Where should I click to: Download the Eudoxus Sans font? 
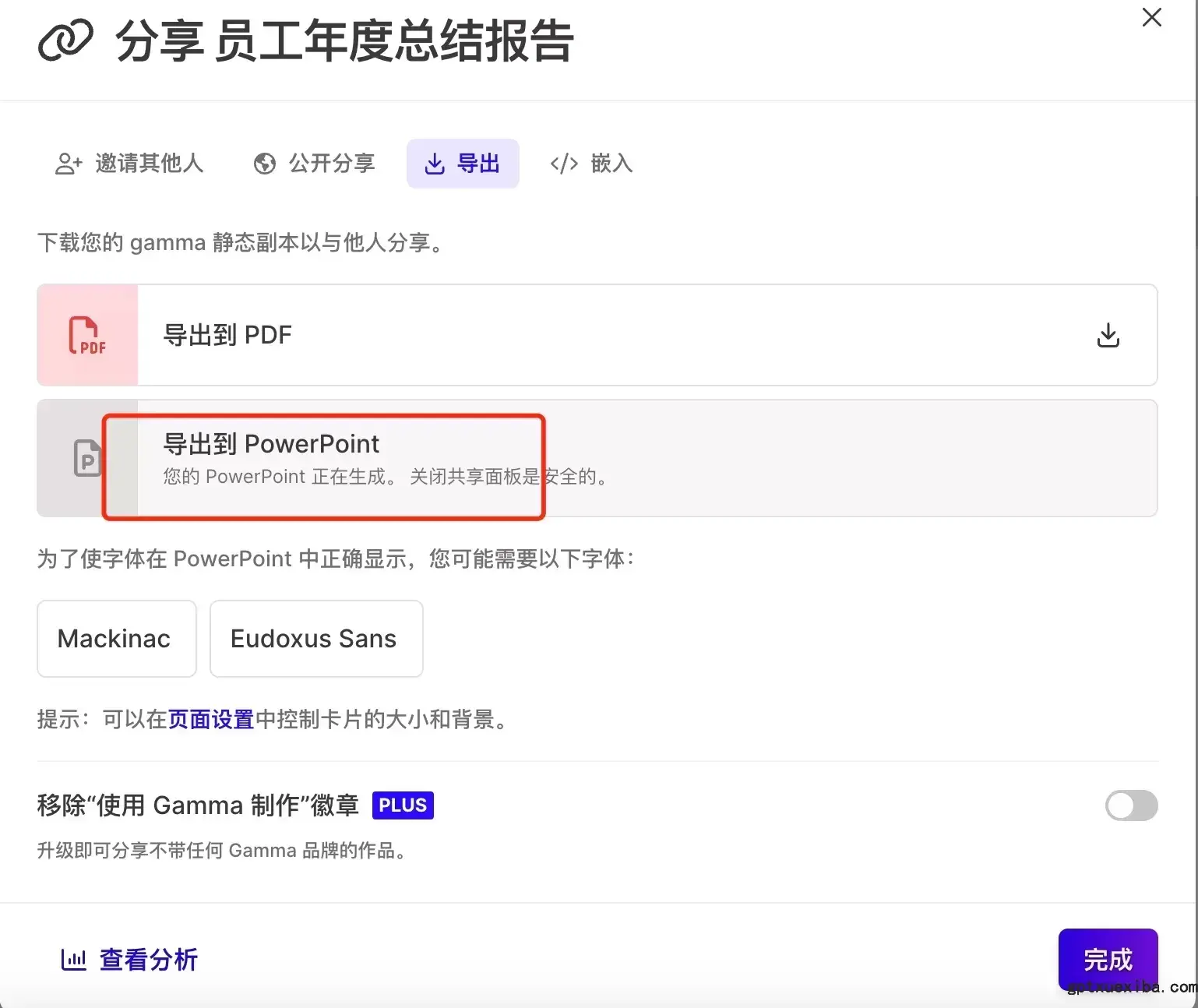tap(316, 639)
